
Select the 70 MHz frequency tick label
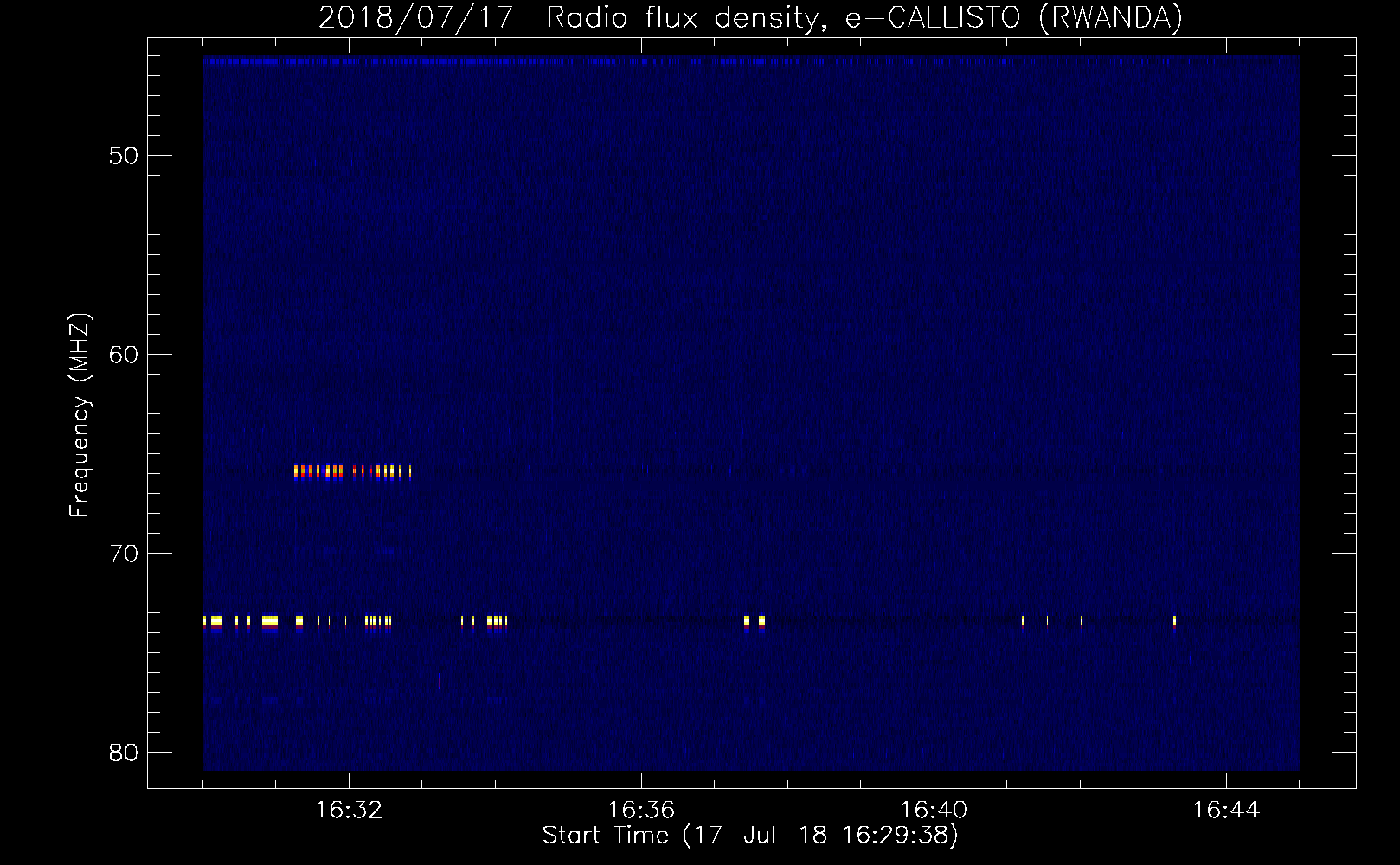[124, 554]
